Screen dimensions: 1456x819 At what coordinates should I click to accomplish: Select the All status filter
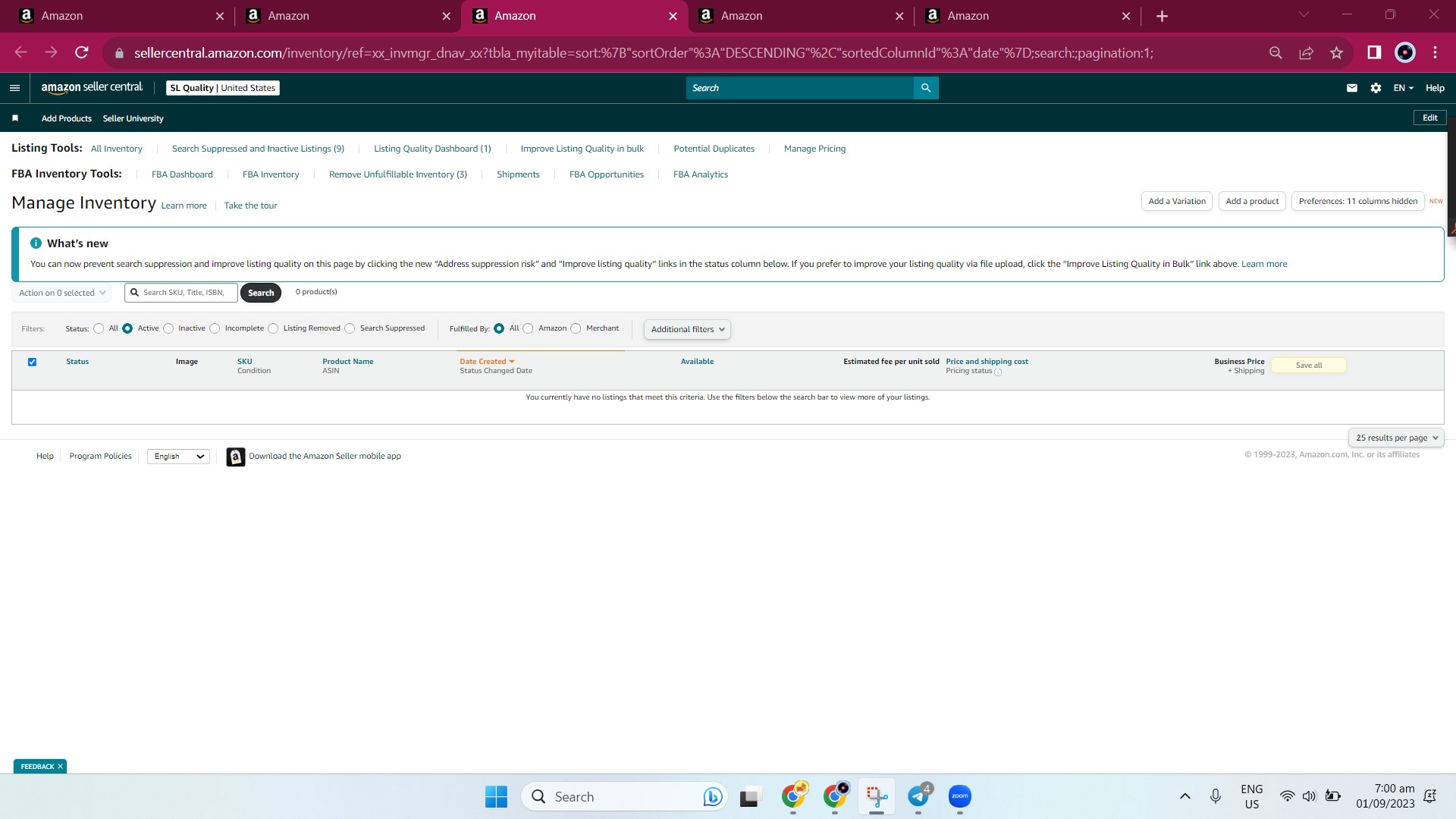99,328
